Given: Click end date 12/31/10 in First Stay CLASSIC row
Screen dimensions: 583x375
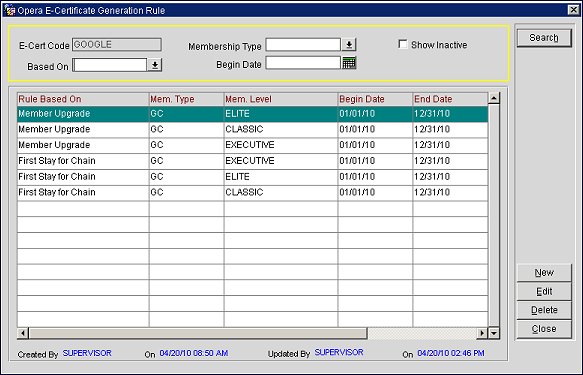Looking at the screenshot, I should [450, 193].
